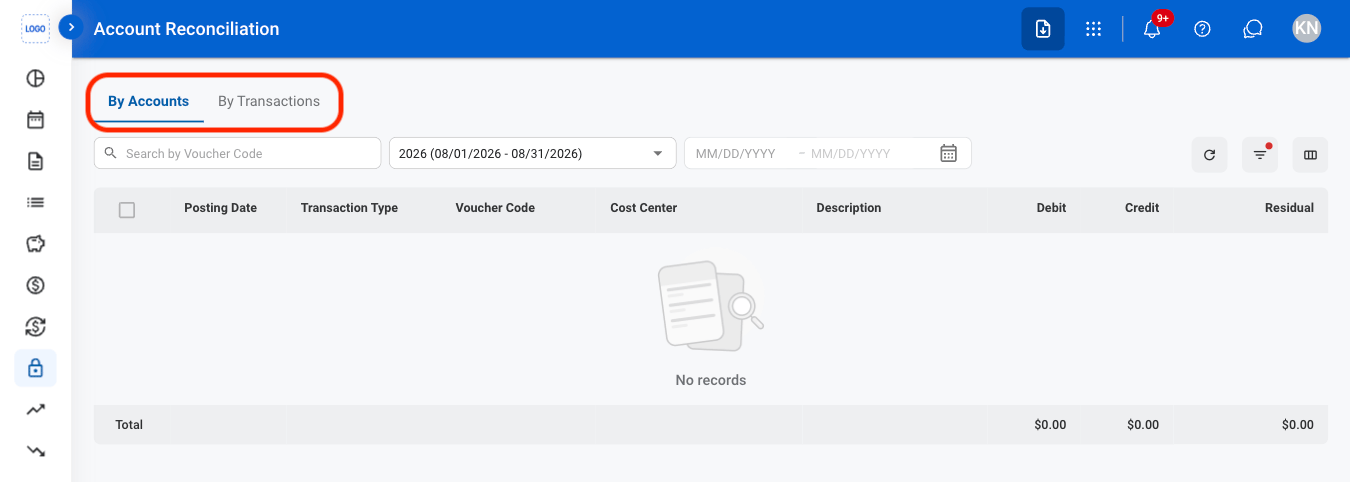Open the document sidebar icon
The height and width of the screenshot is (482, 1350).
pos(35,161)
